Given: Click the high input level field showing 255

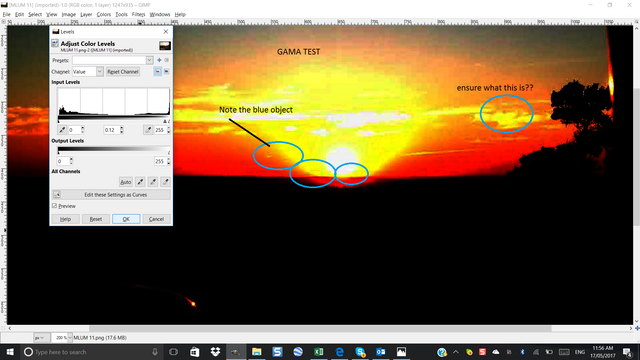Looking at the screenshot, I should [x=160, y=130].
